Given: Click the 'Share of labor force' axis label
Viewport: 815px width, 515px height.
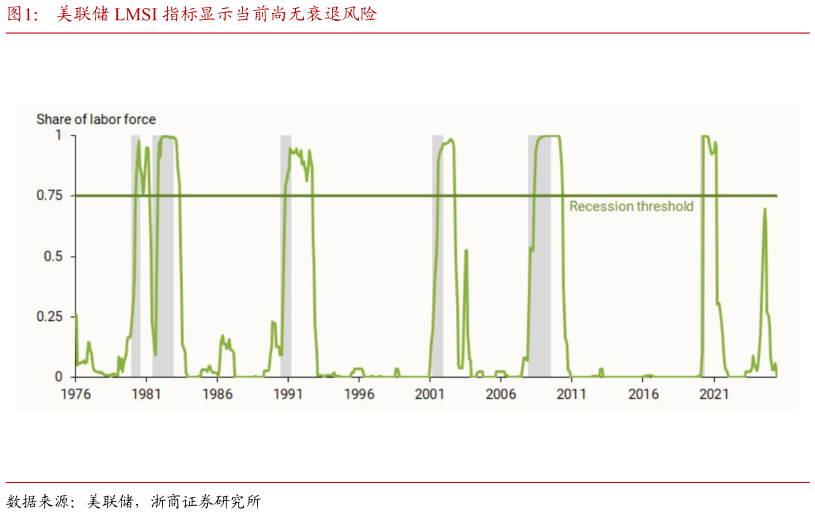Looking at the screenshot, I should coord(96,119).
